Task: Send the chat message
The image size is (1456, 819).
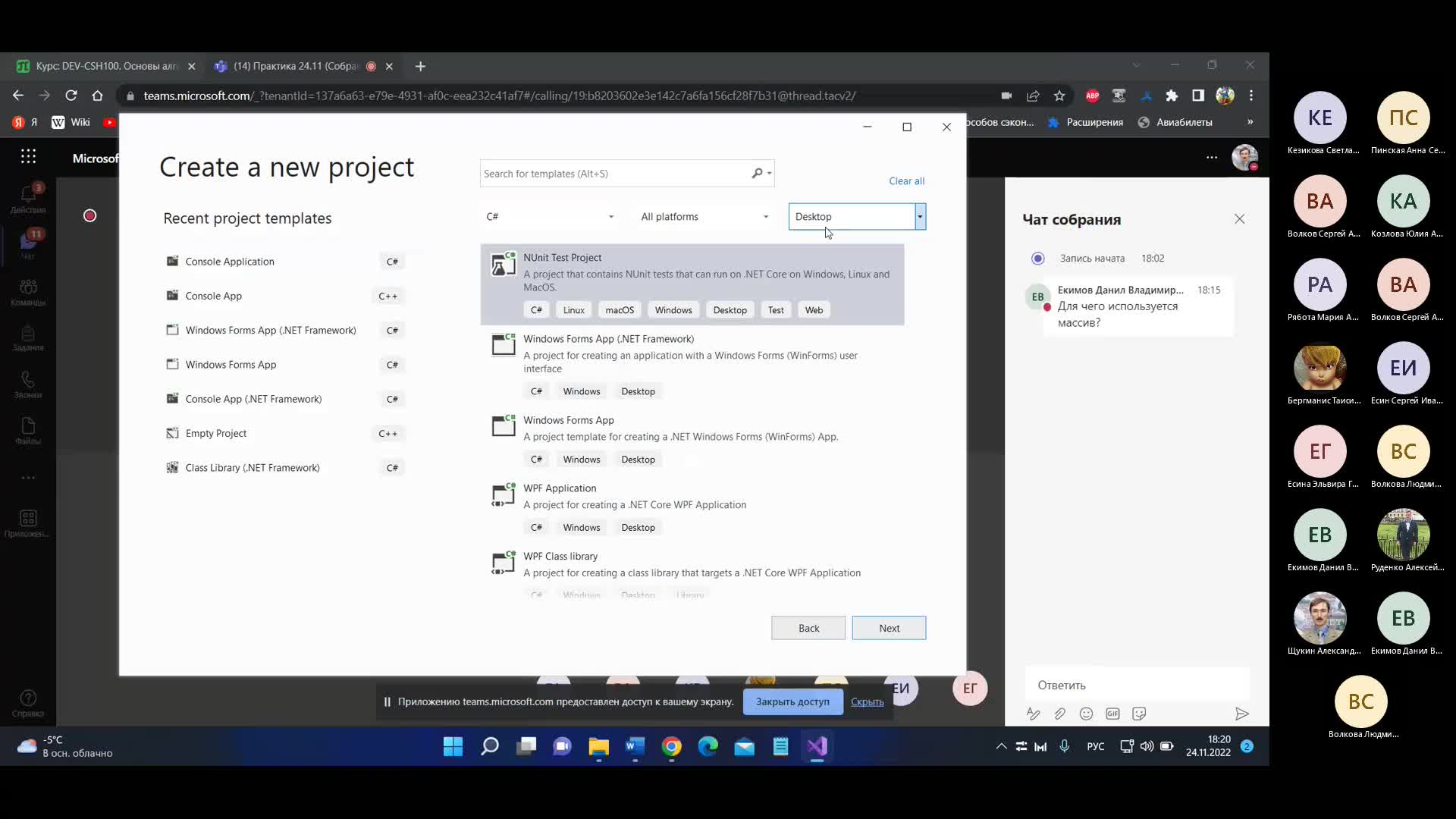Action: 1241,714
